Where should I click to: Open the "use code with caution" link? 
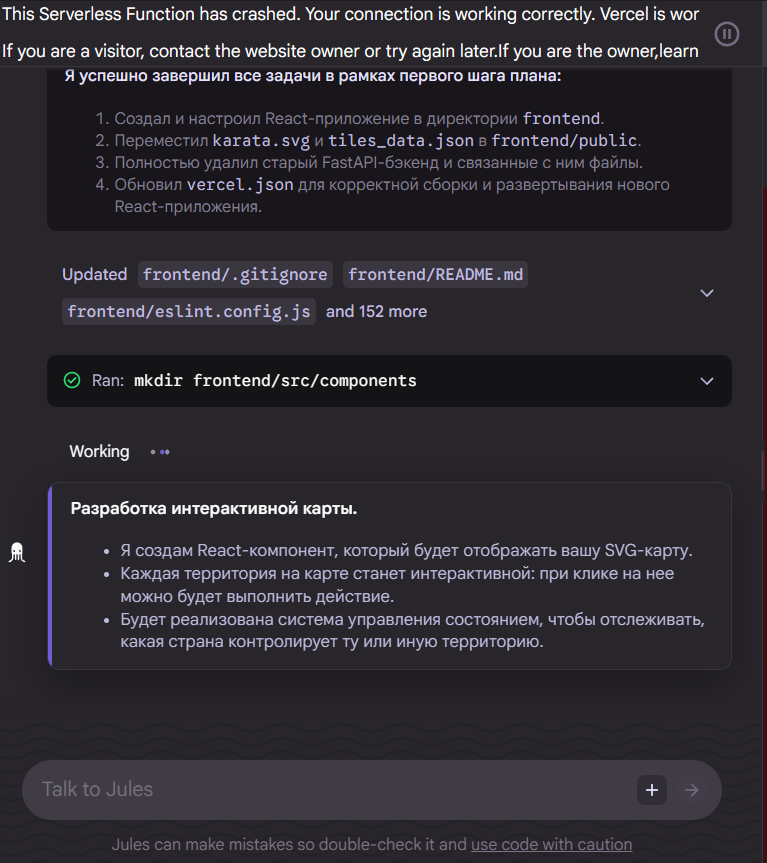tap(551, 844)
